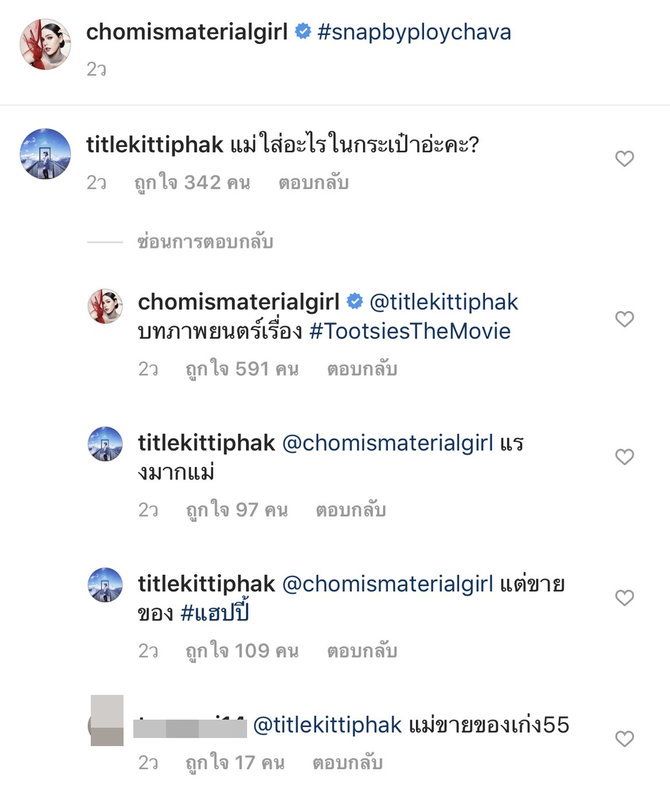Screen dimensions: 670x807
Task: Reply to the comment with 109 likes
Action: coord(362,651)
